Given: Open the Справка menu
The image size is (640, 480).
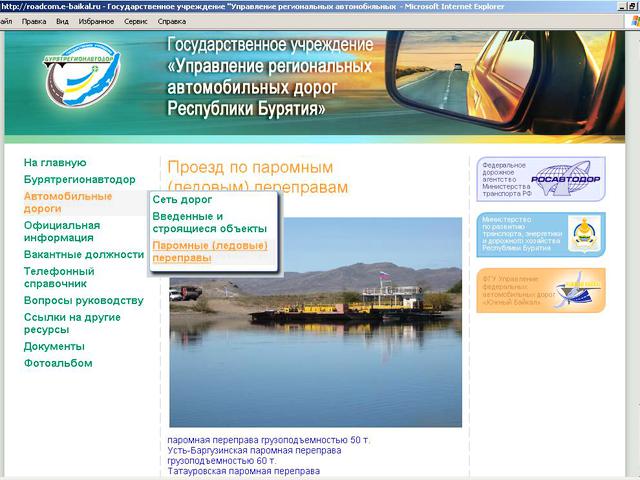Looking at the screenshot, I should pyautogui.click(x=172, y=22).
